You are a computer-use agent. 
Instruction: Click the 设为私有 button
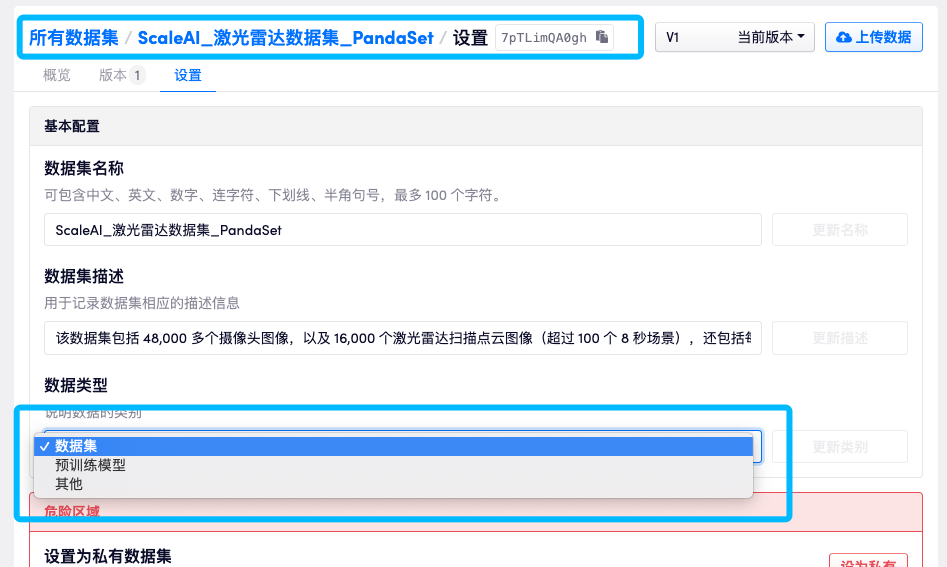(867, 560)
